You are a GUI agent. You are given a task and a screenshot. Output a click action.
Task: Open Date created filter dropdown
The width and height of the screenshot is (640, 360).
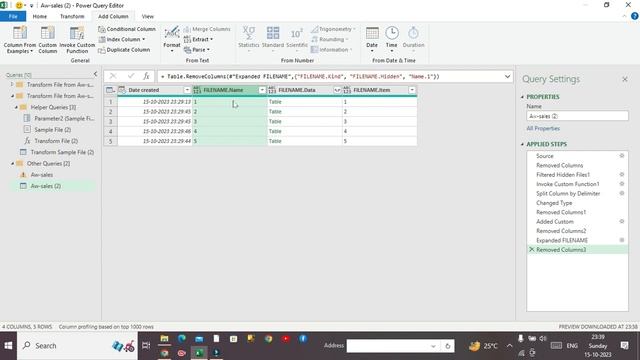[x=187, y=90]
